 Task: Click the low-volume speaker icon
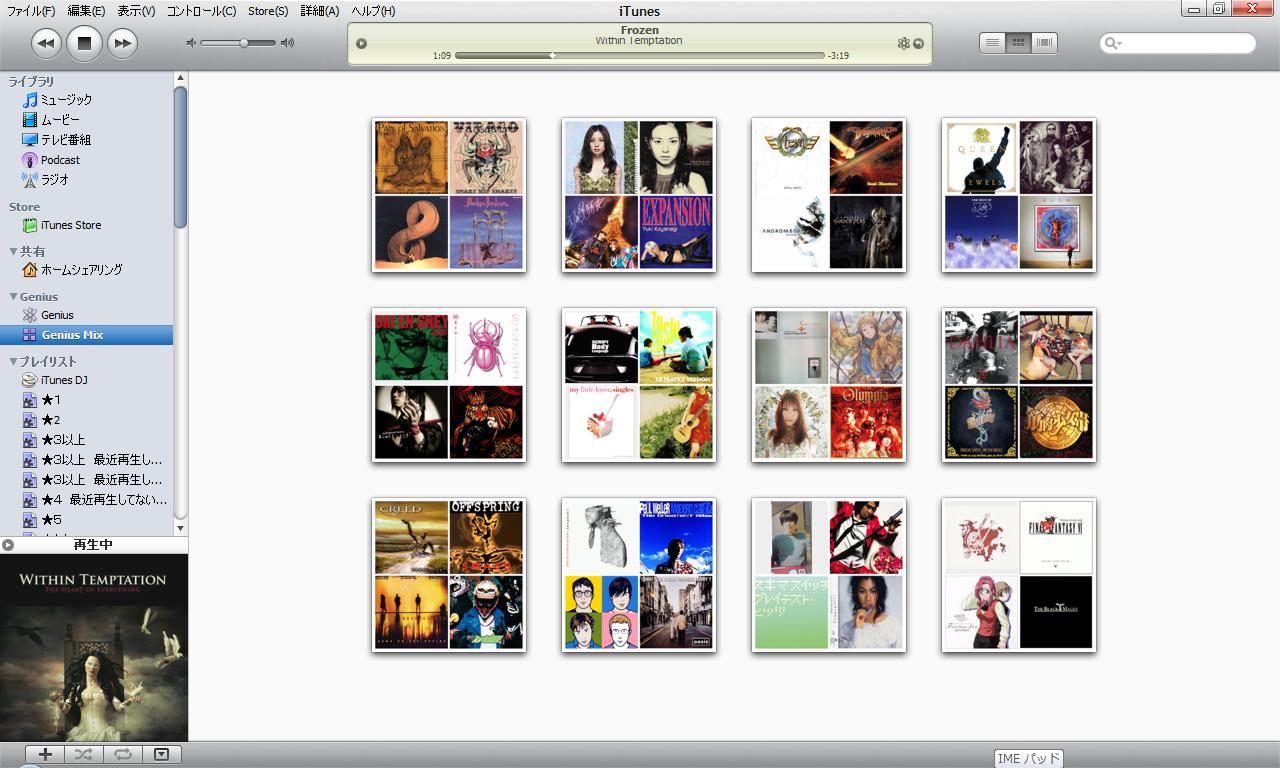pyautogui.click(x=192, y=43)
